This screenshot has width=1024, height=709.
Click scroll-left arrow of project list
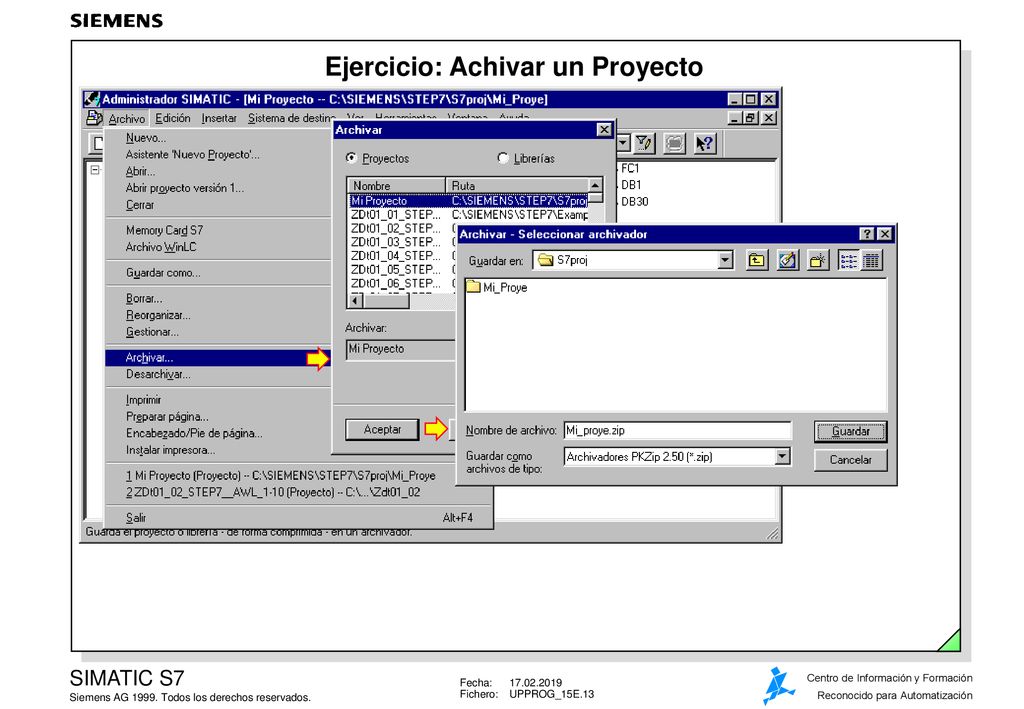pyautogui.click(x=355, y=301)
